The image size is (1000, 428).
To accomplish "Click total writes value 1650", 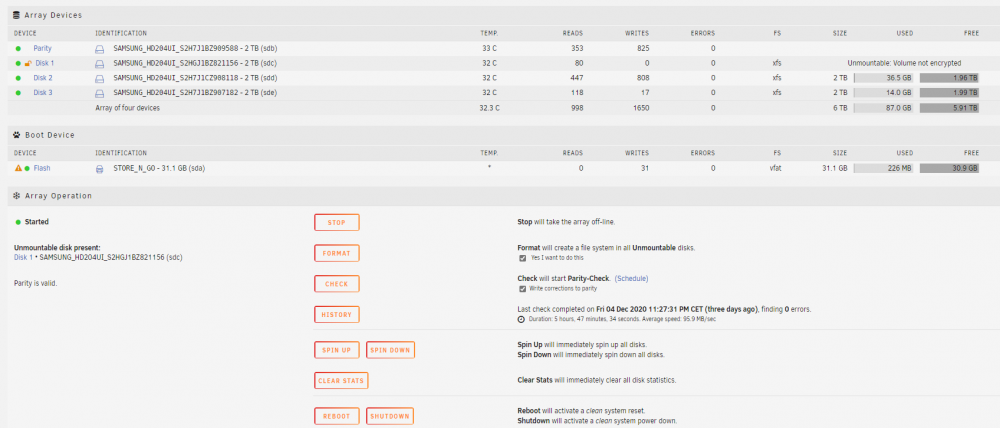I will tap(641, 108).
